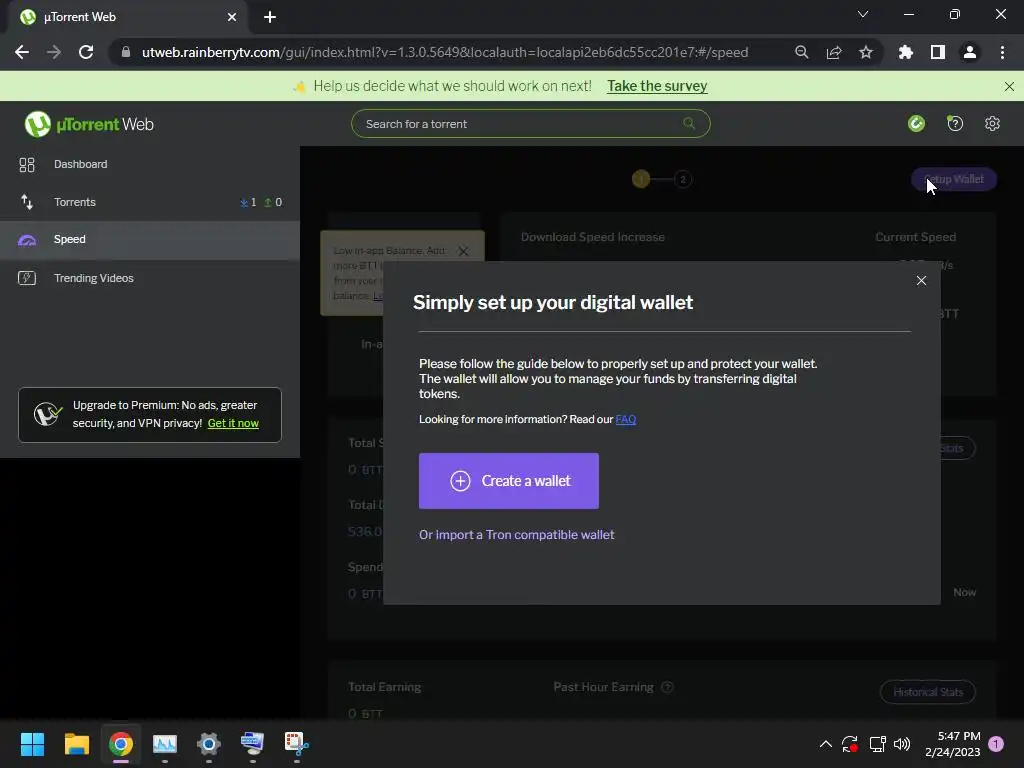Image resolution: width=1024 pixels, height=768 pixels.
Task: Click the Speed gauge icon
Action: click(27, 240)
